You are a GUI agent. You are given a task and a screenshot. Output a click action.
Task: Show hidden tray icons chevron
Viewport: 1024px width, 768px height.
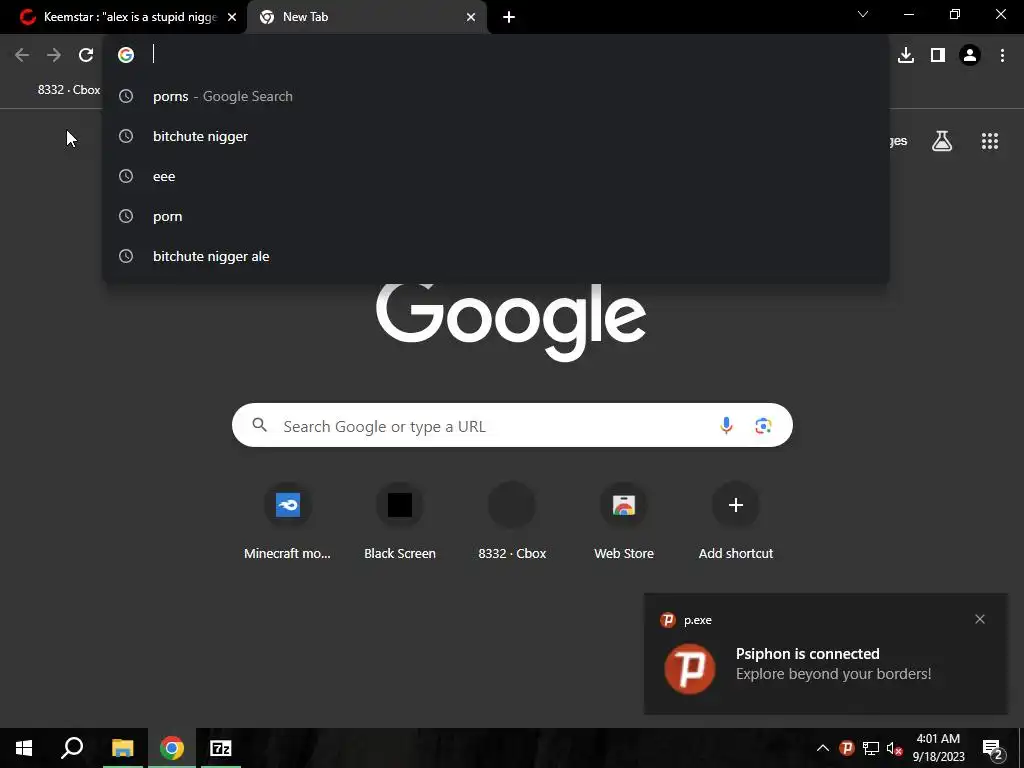click(x=823, y=748)
